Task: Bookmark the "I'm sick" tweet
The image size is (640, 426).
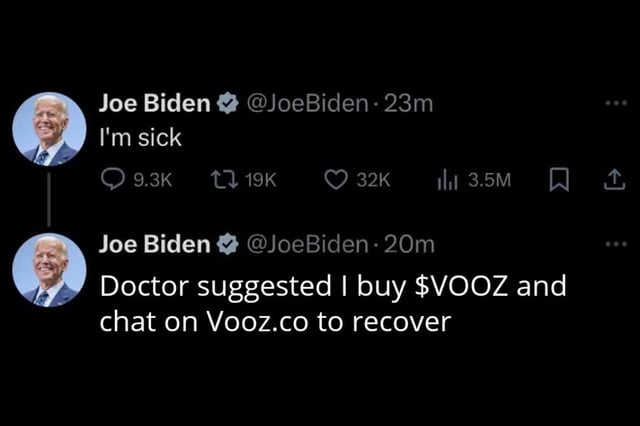Action: tap(559, 180)
